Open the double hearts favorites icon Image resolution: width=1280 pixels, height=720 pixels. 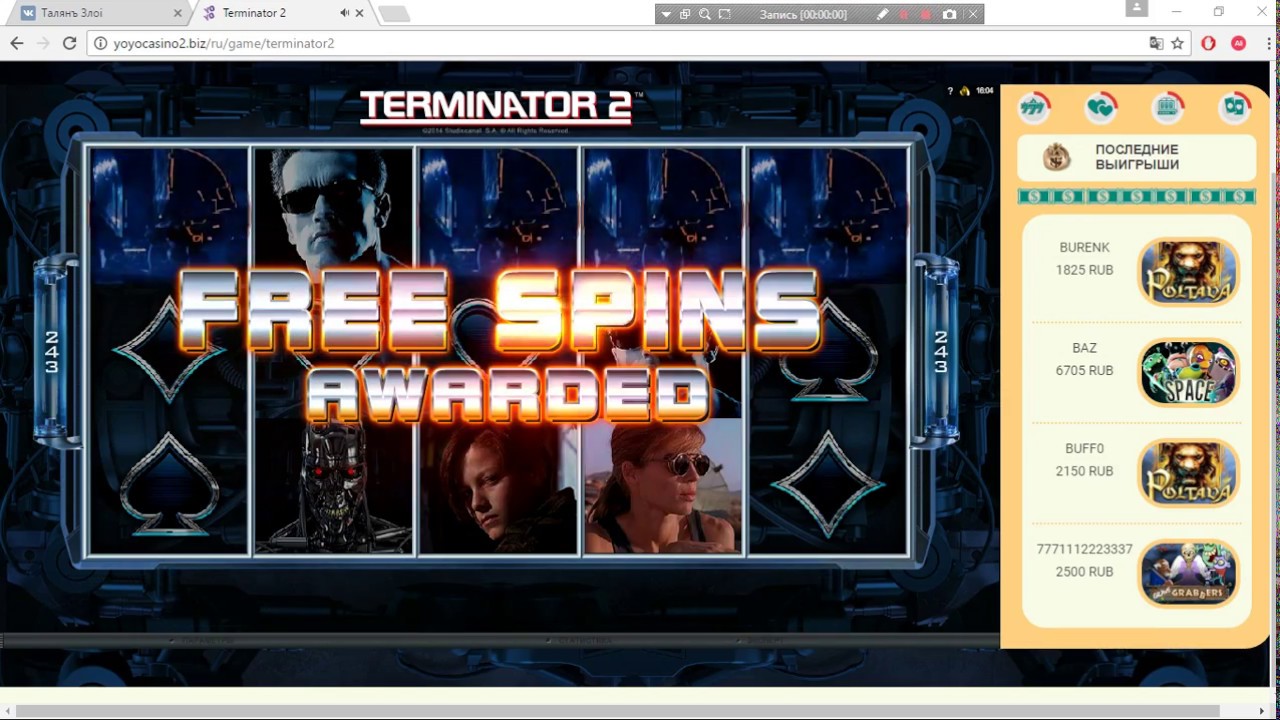click(x=1101, y=107)
